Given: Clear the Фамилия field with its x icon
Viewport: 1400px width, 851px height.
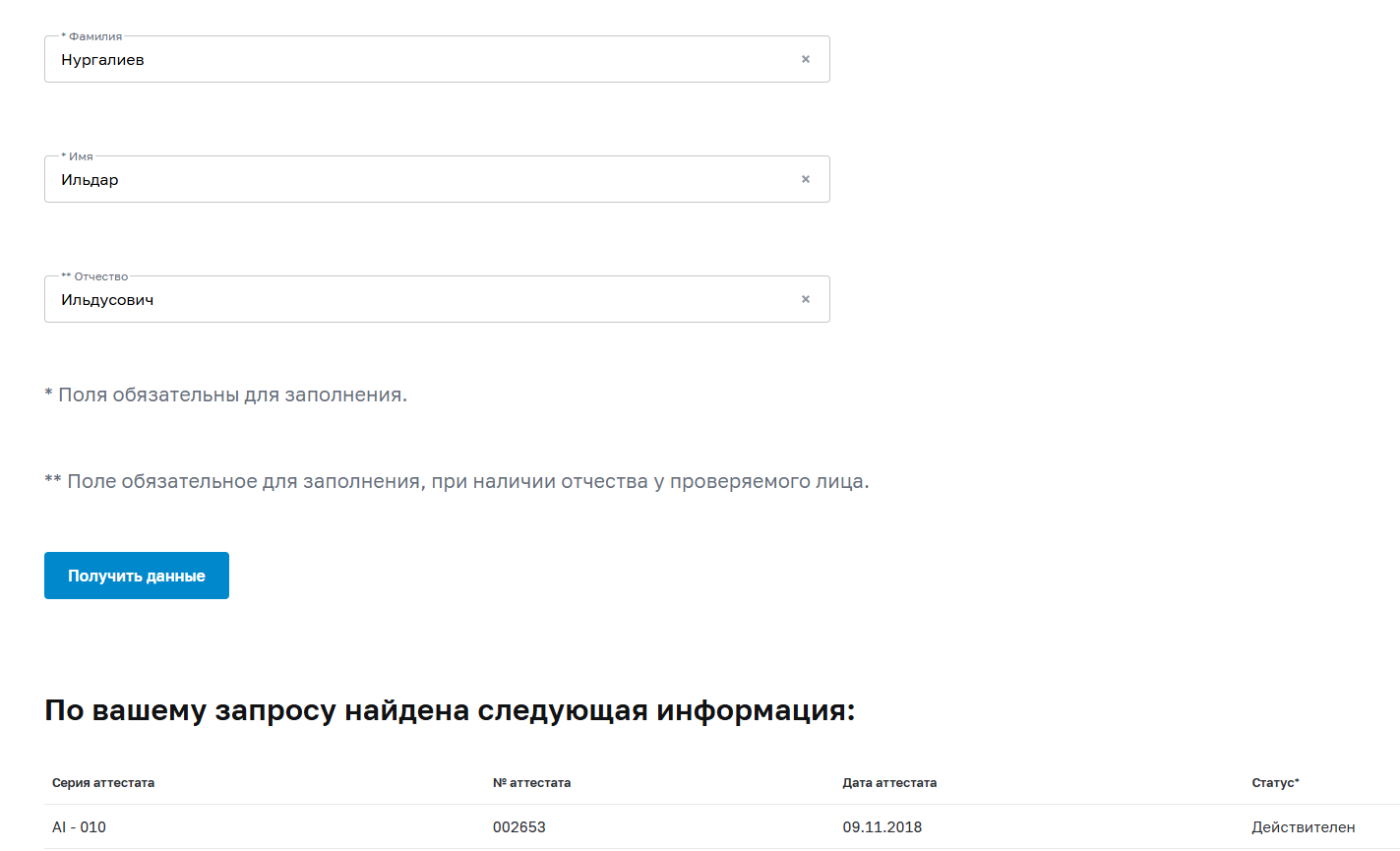Looking at the screenshot, I should [x=806, y=59].
